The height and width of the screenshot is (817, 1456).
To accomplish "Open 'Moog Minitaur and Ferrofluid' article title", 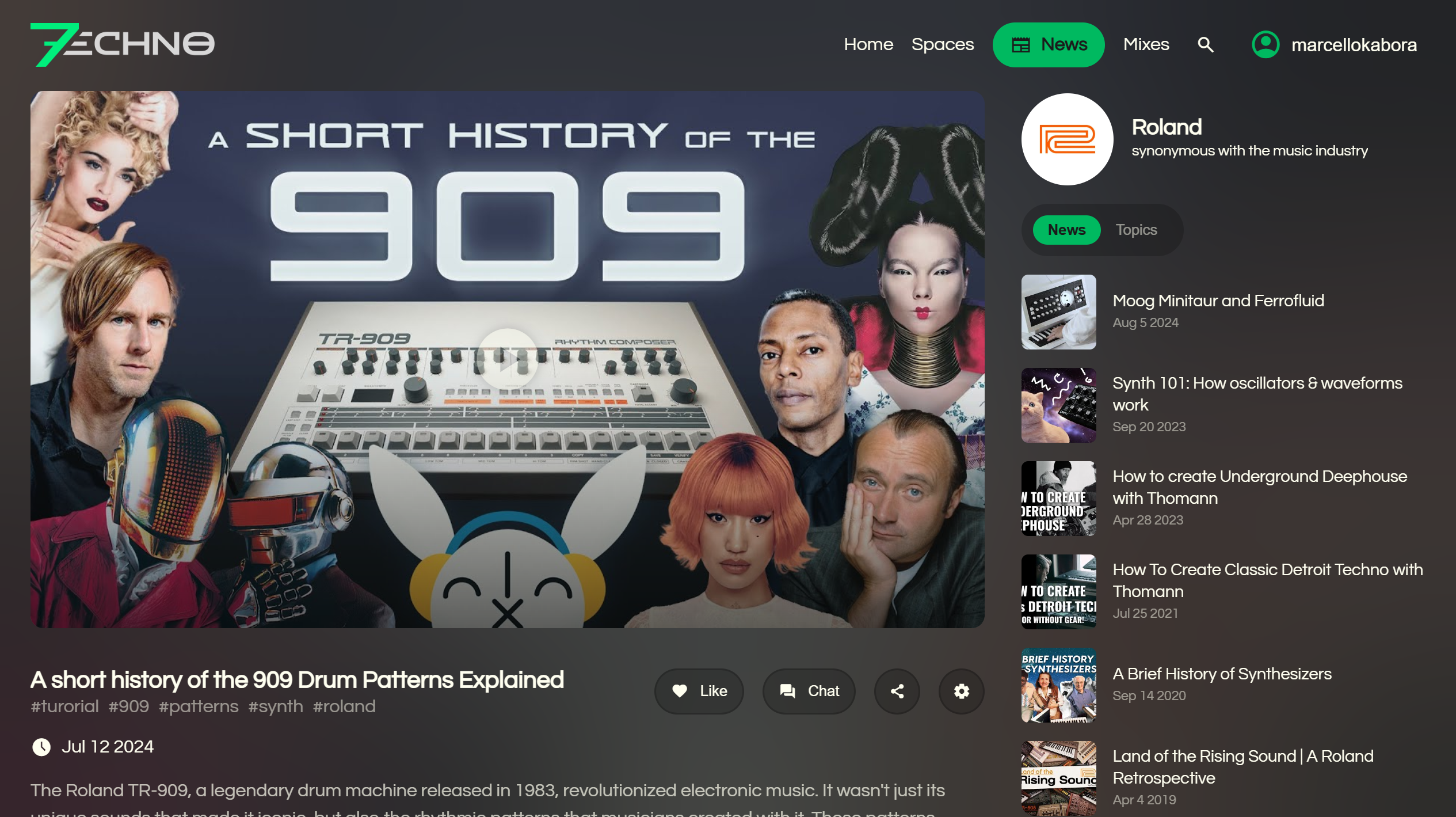I will pyautogui.click(x=1218, y=301).
